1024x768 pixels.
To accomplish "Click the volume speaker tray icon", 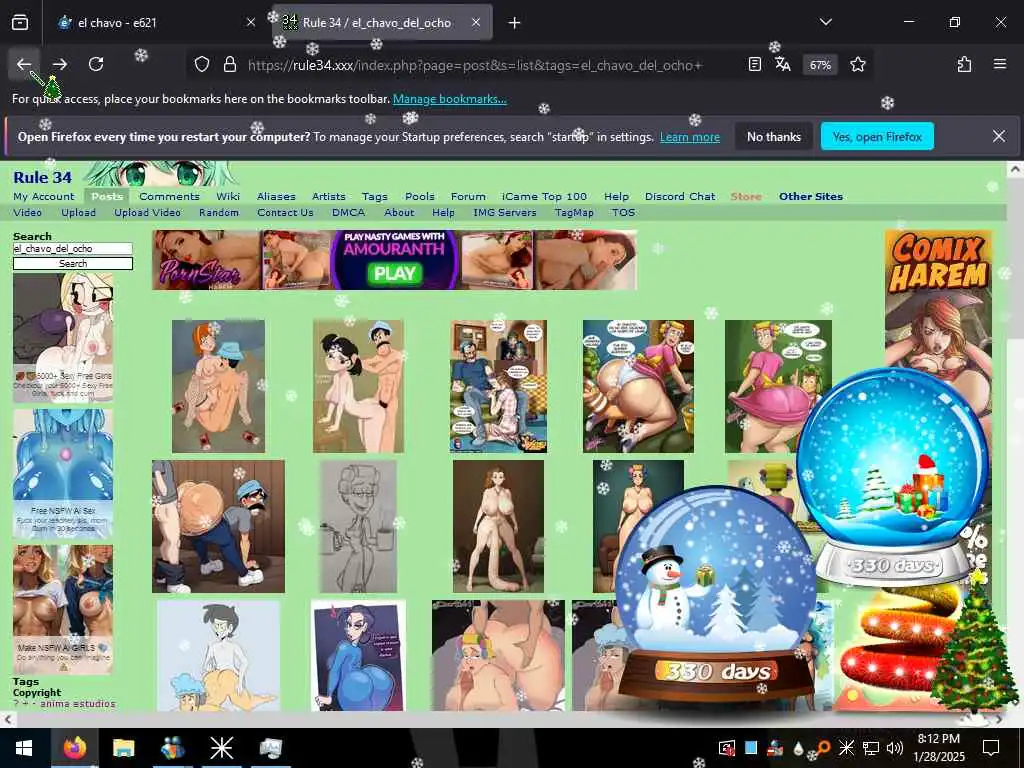I will pyautogui.click(x=895, y=748).
